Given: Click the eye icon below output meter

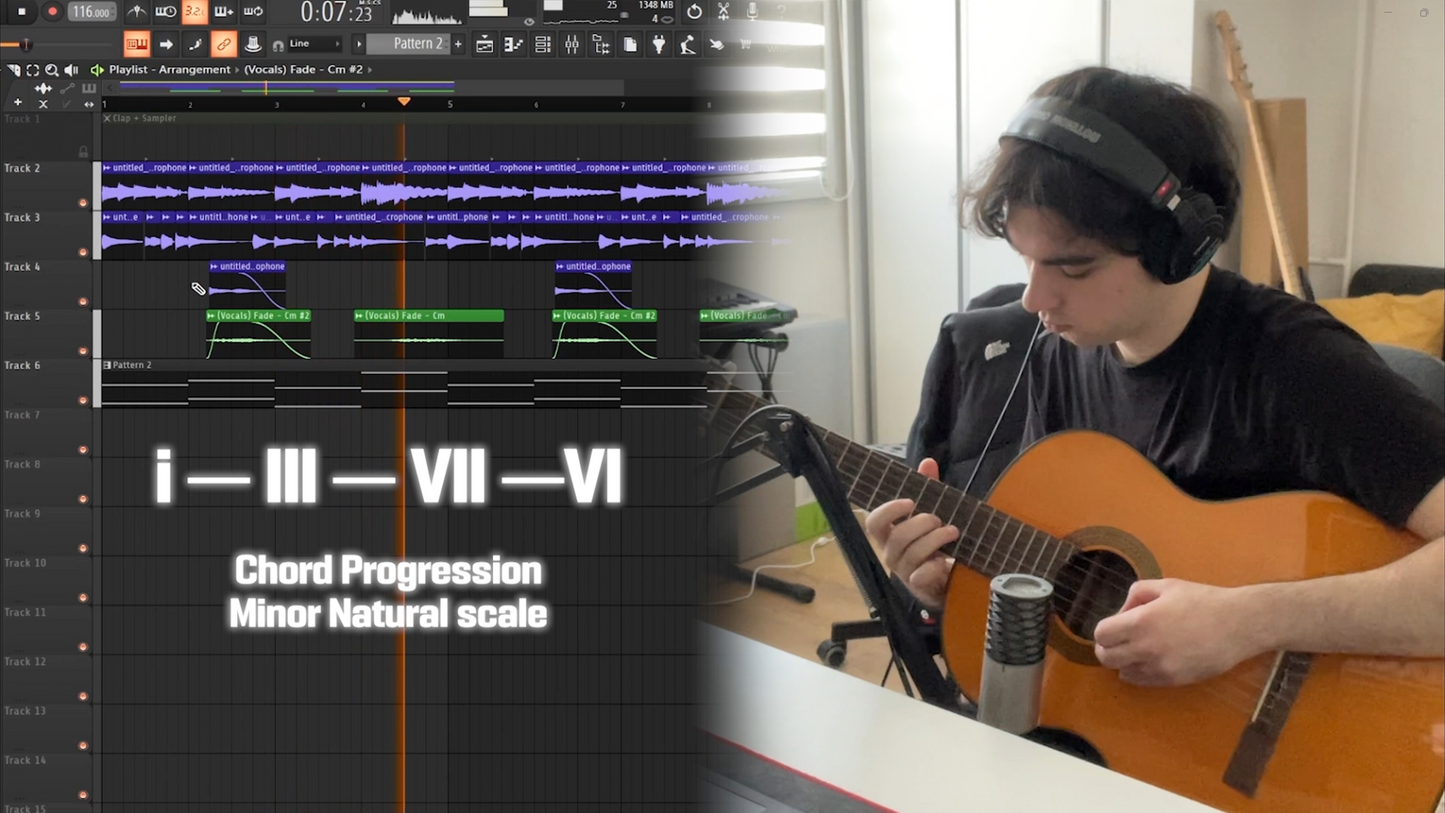Looking at the screenshot, I should click(529, 21).
